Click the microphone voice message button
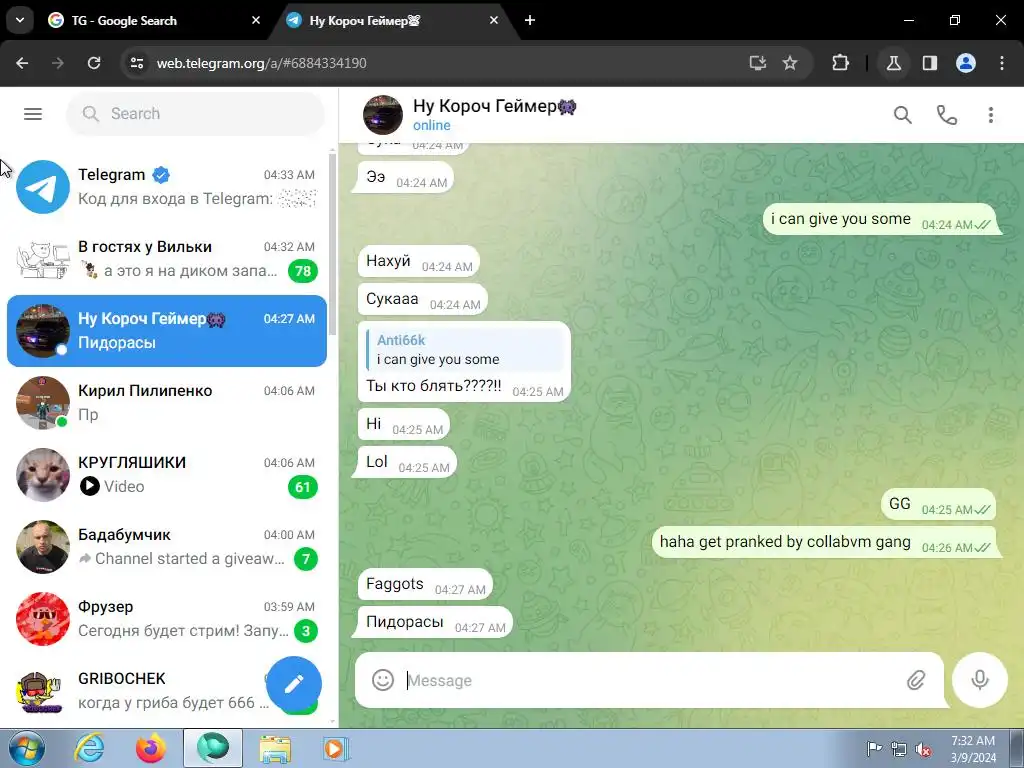This screenshot has height=768, width=1024. tap(980, 680)
